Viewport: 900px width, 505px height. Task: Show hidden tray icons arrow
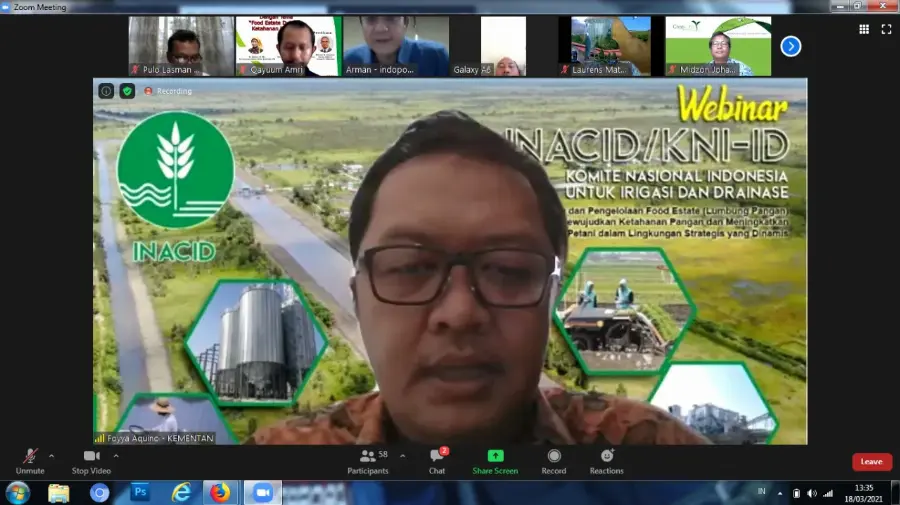pos(779,493)
